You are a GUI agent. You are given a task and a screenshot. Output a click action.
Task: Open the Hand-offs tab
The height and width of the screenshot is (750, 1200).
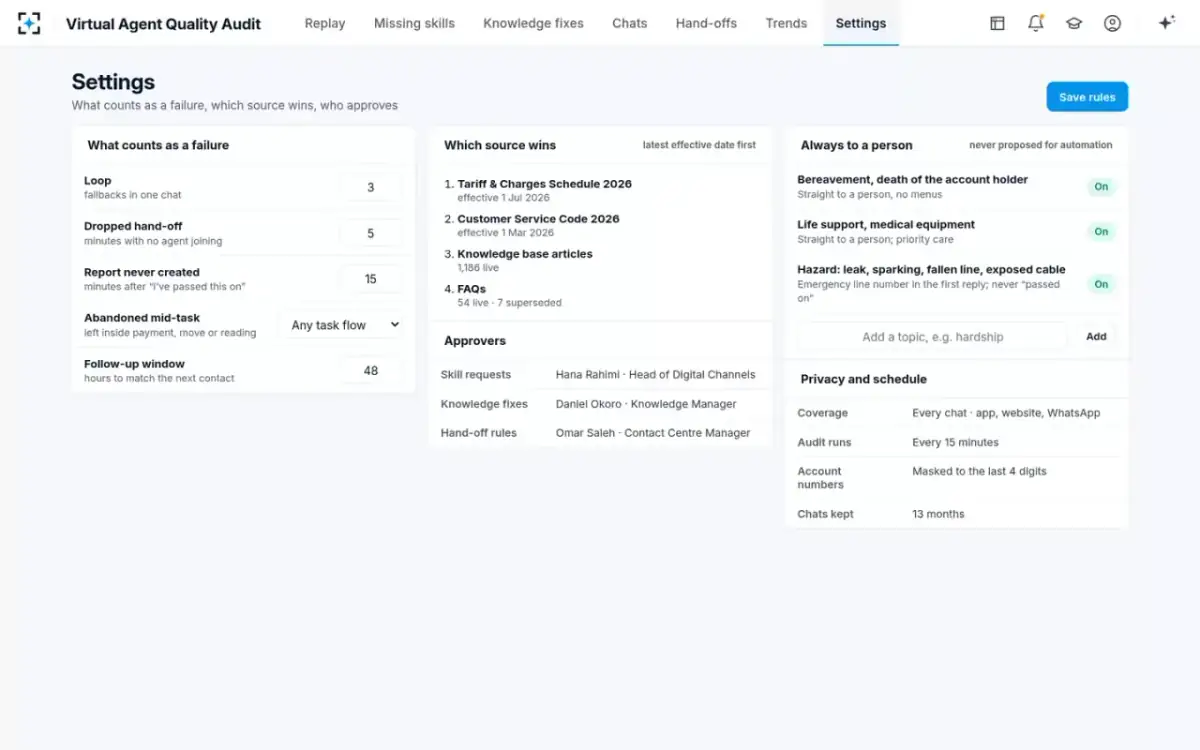(x=706, y=23)
